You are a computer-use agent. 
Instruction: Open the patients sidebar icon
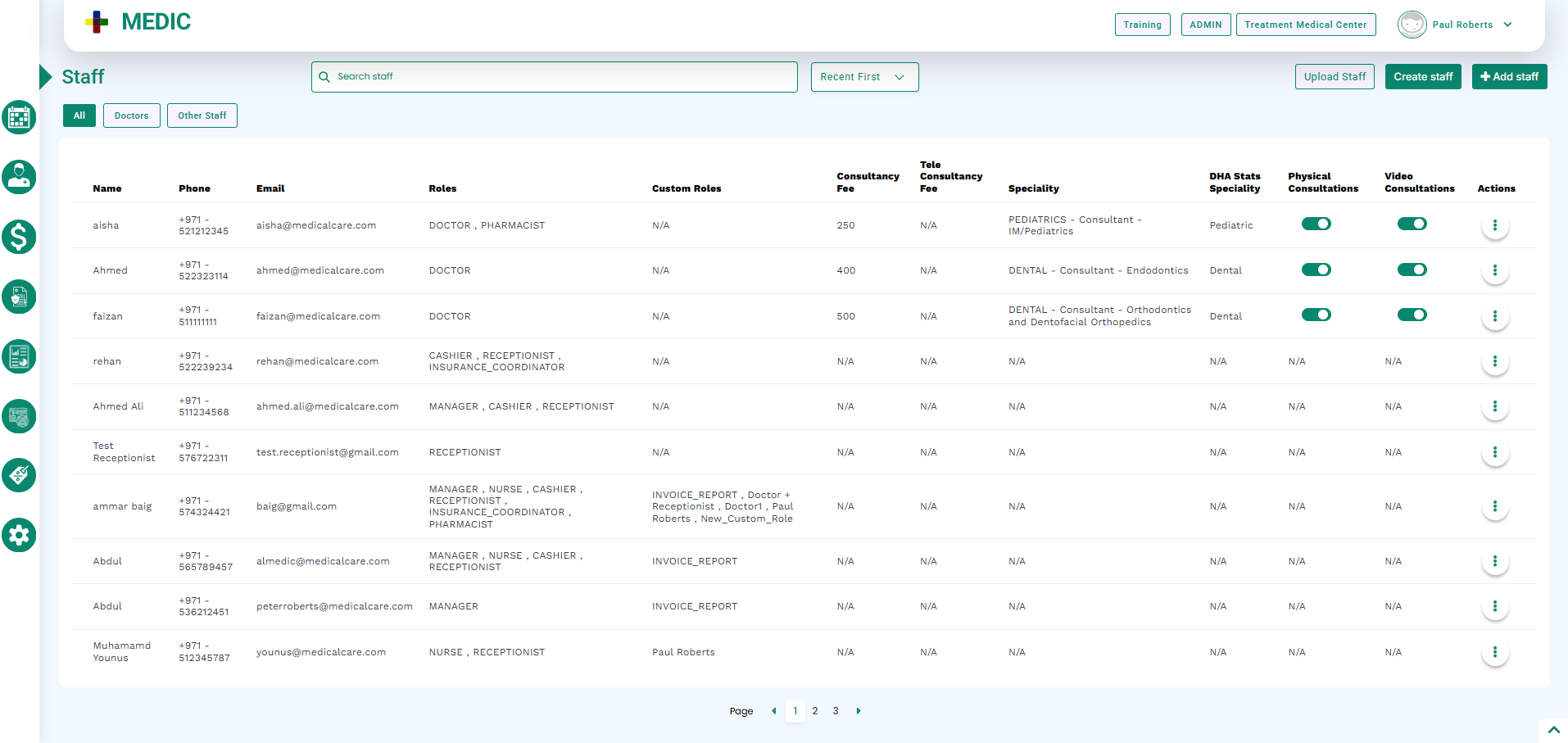[19, 177]
